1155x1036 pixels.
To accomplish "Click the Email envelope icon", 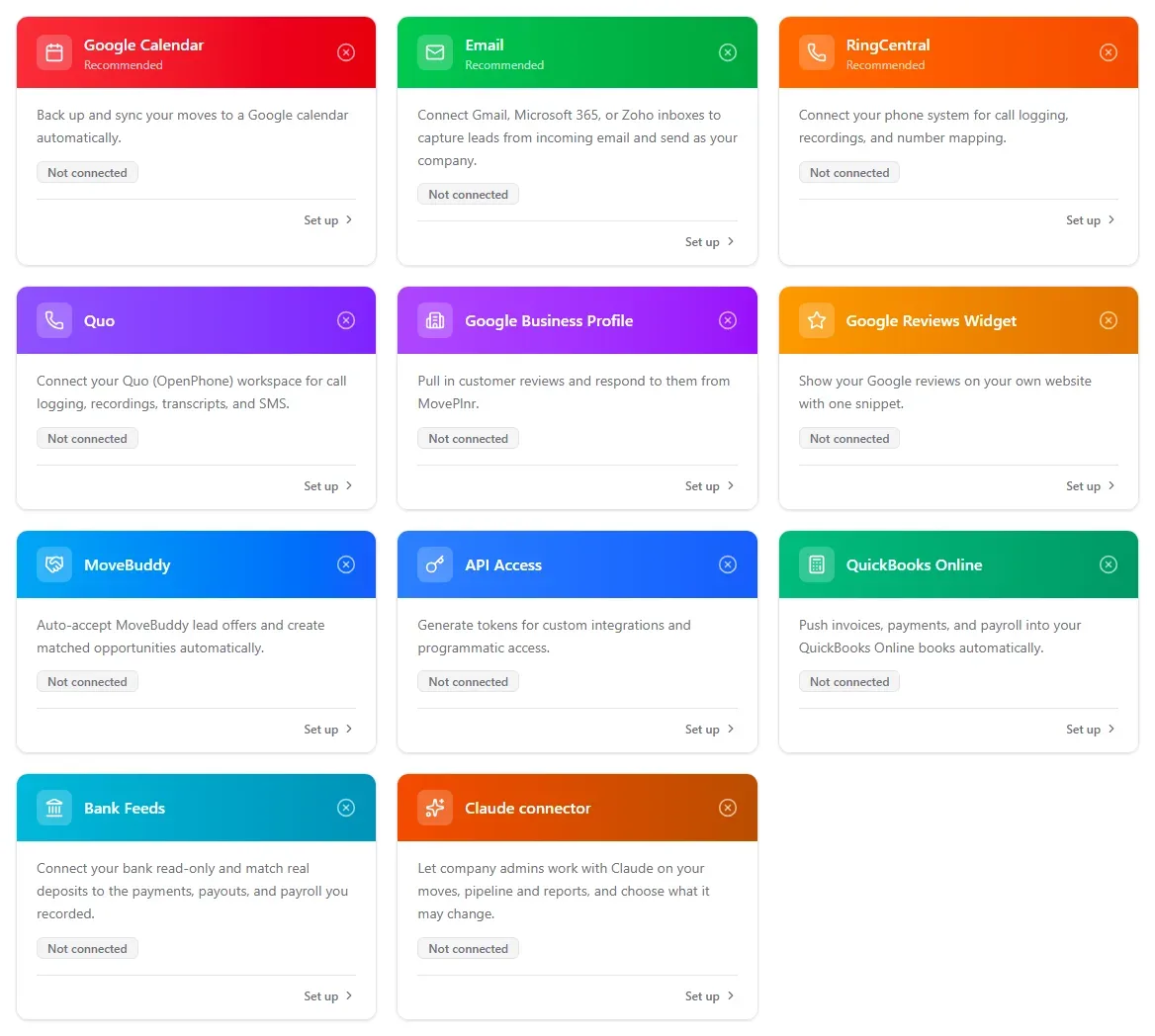I will [x=435, y=52].
